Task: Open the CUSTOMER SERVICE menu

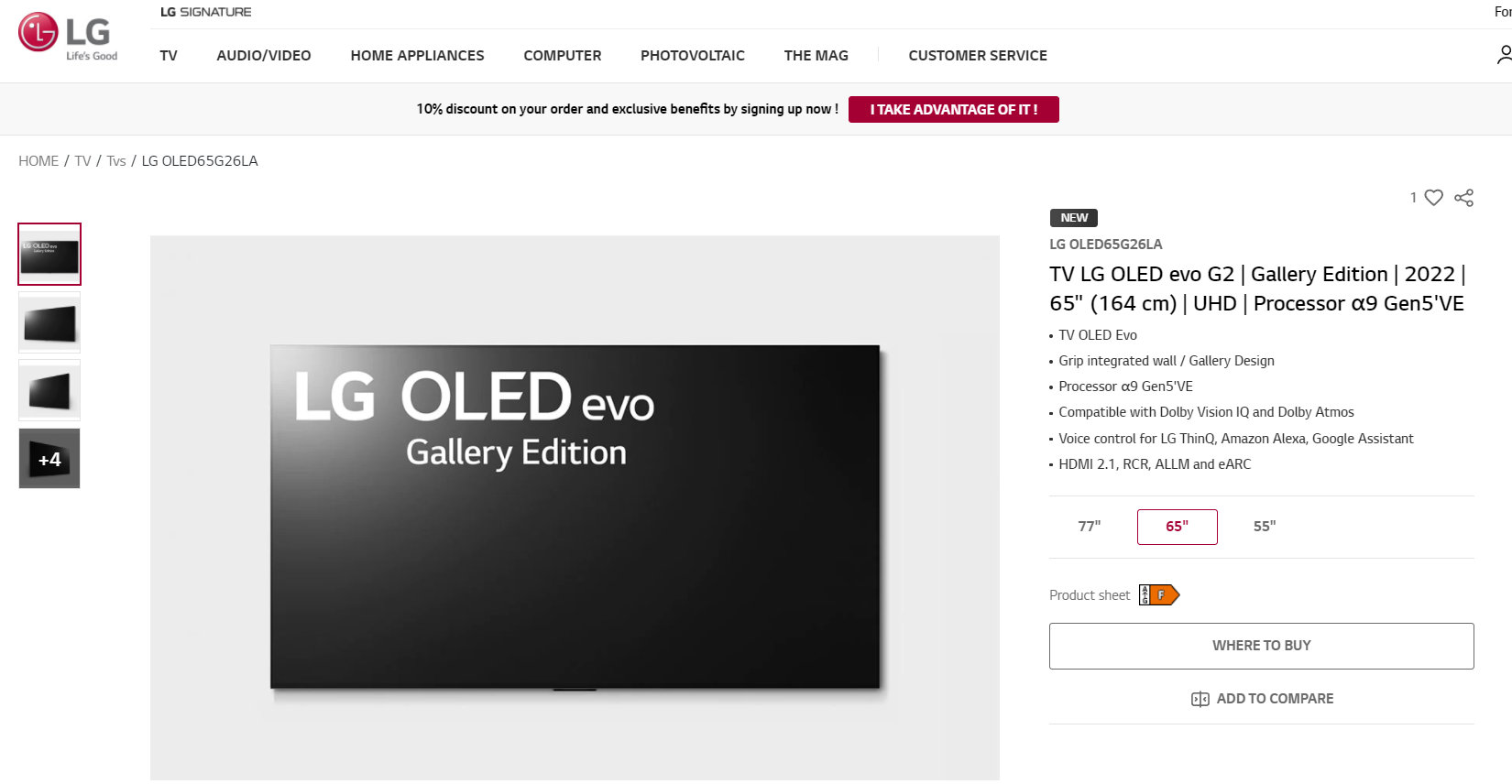Action: [978, 56]
